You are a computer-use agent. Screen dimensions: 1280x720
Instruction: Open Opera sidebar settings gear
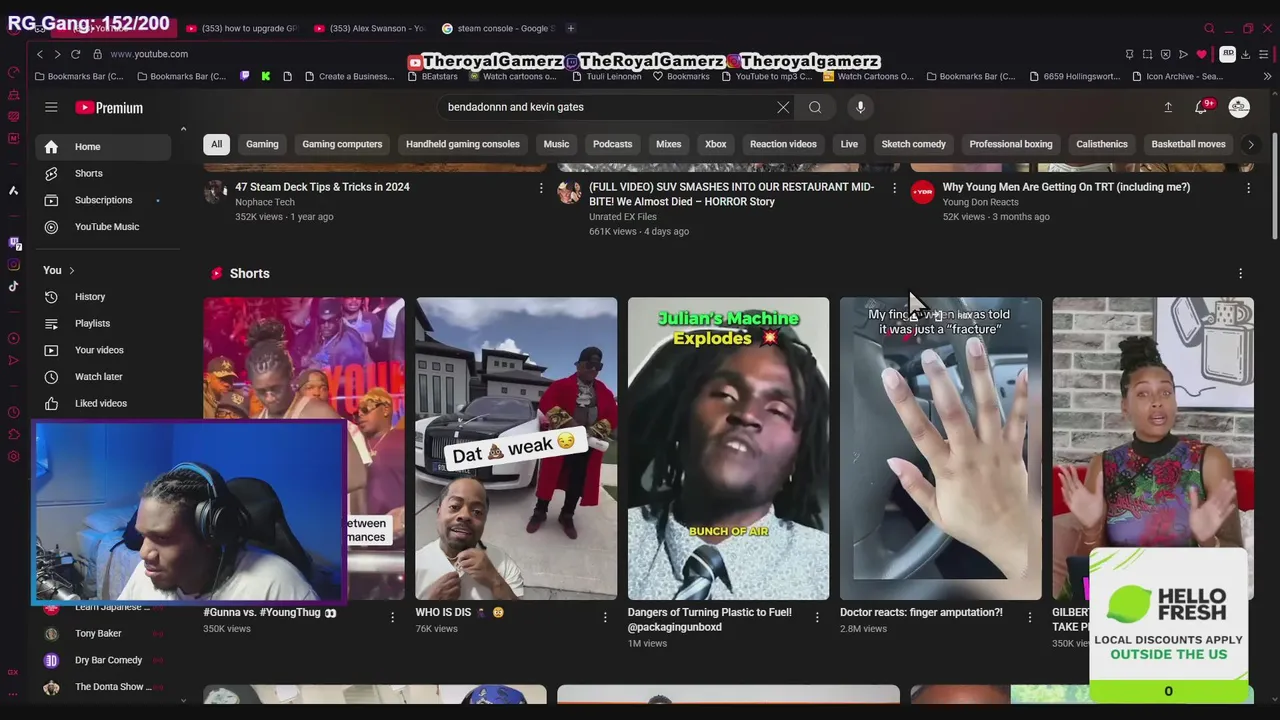tap(13, 457)
